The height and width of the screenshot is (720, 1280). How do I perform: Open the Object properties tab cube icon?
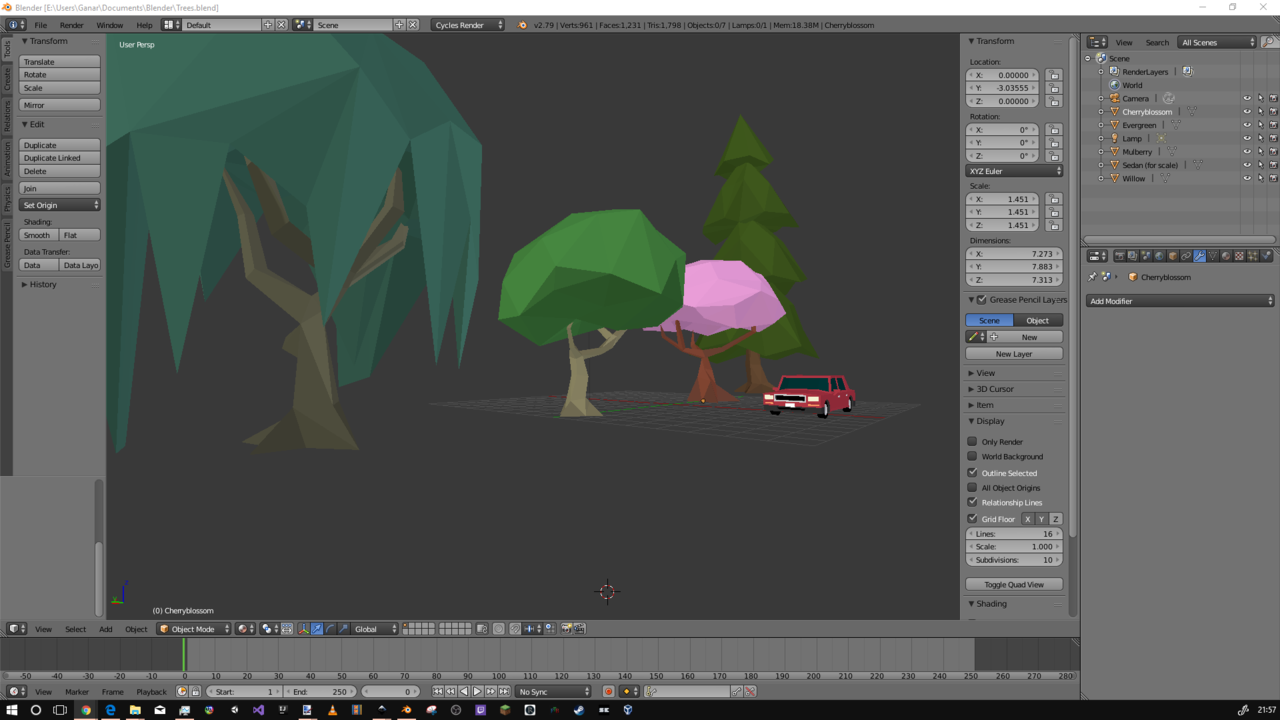1173,255
